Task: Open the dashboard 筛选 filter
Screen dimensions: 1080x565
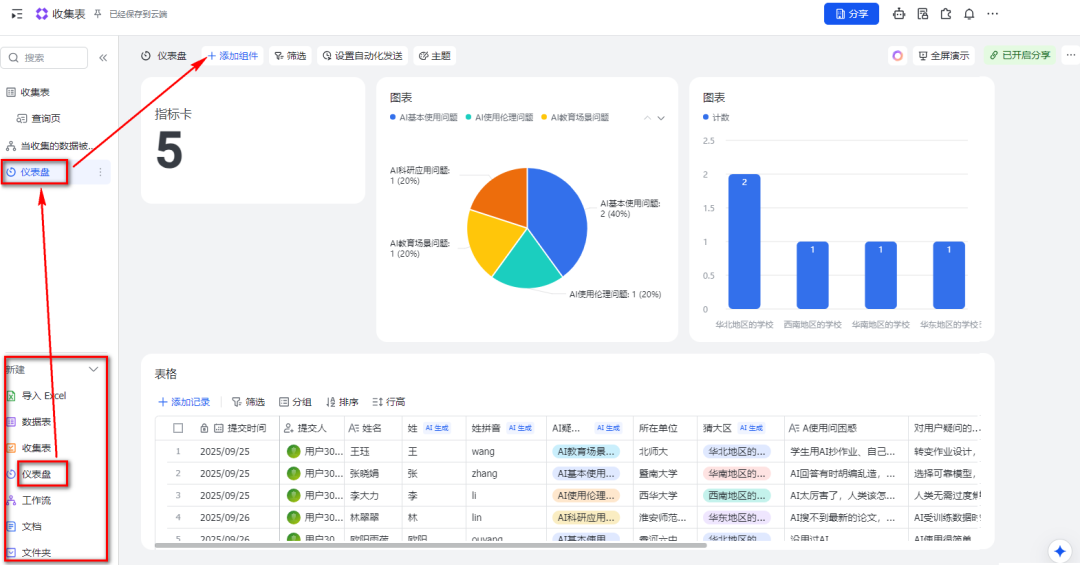Action: pyautogui.click(x=290, y=56)
